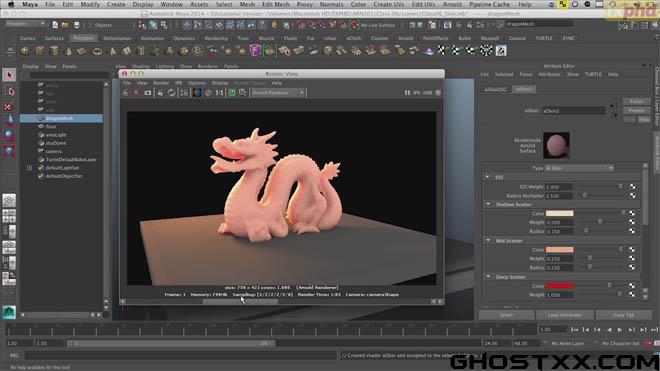660x371 pixels.
Task: Select the arrow Select tool in toolbox
Action: coord(9,75)
